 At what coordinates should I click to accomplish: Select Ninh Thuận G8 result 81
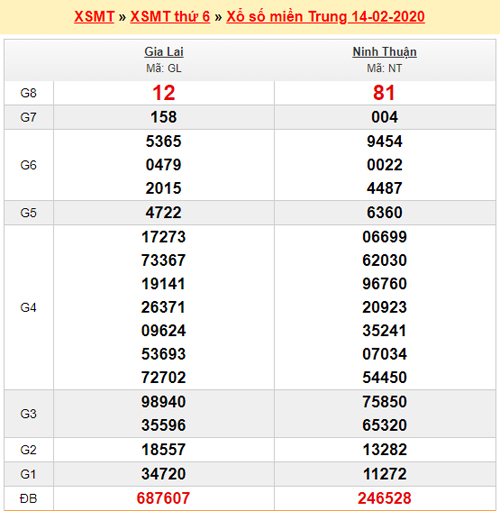pos(384,93)
